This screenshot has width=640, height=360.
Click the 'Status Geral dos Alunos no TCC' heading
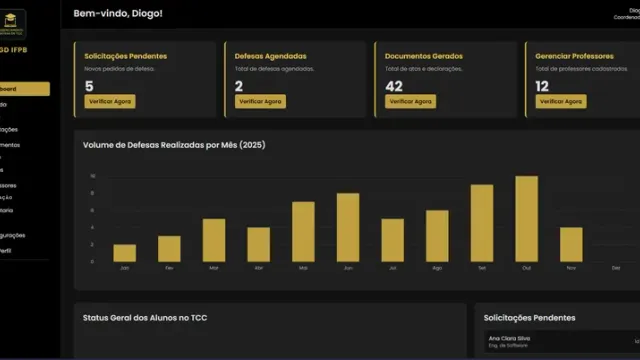click(145, 318)
